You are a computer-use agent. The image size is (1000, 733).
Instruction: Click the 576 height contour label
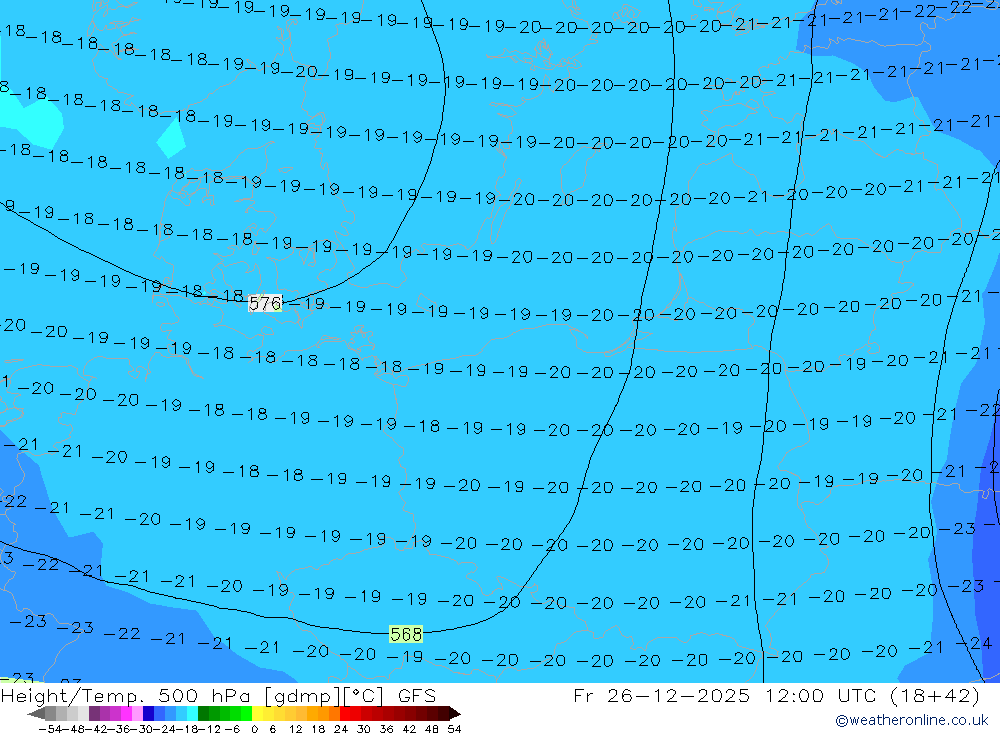[265, 303]
